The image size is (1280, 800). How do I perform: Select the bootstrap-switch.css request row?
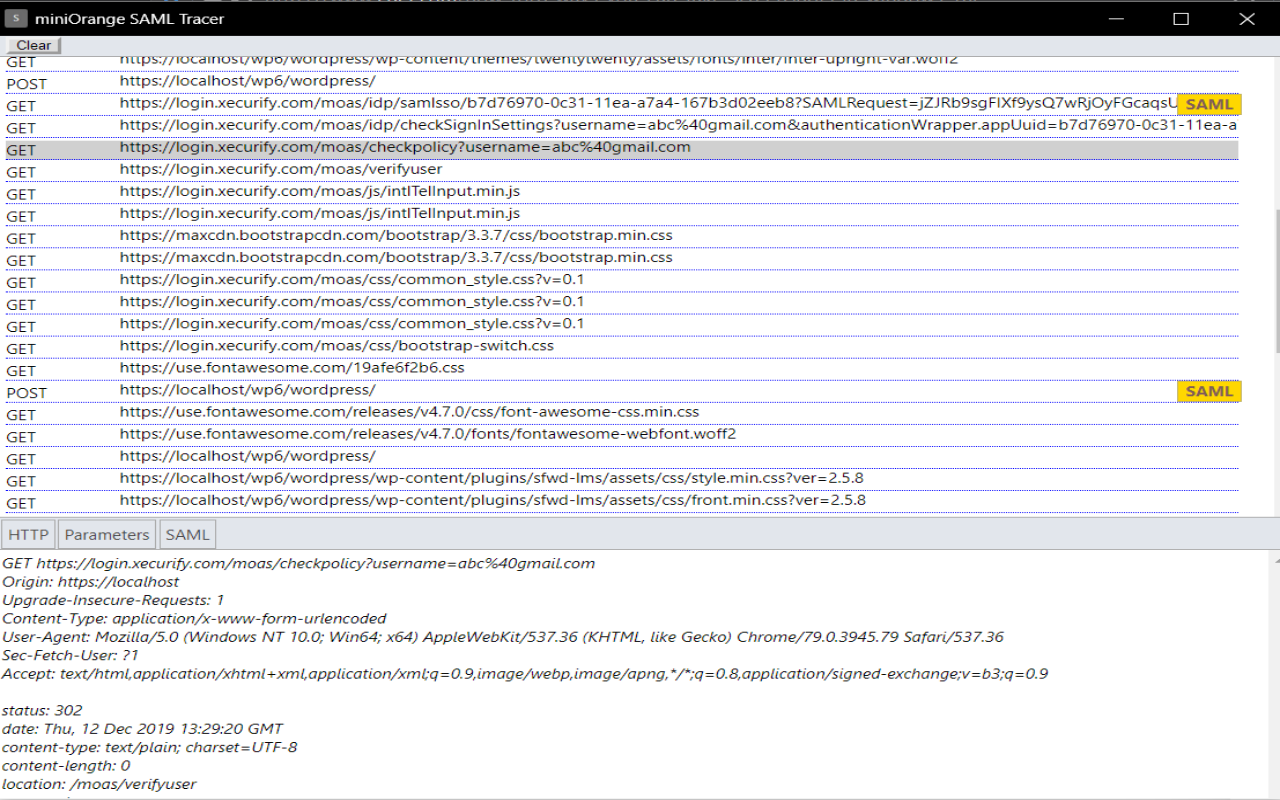(622, 347)
